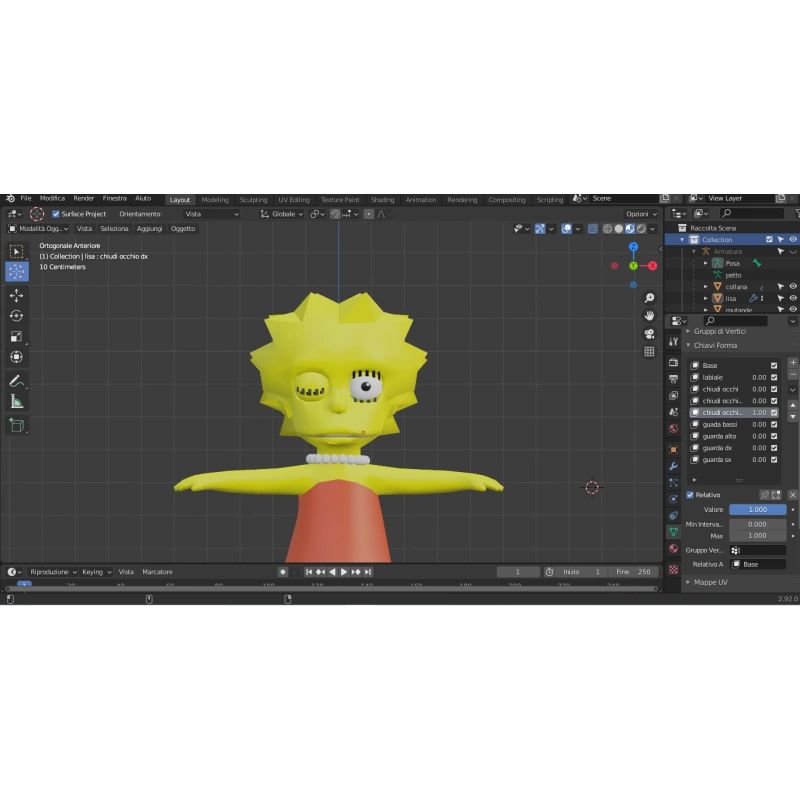Image resolution: width=800 pixels, height=800 pixels.
Task: Switch to wireframe viewport shading
Action: (x=607, y=229)
